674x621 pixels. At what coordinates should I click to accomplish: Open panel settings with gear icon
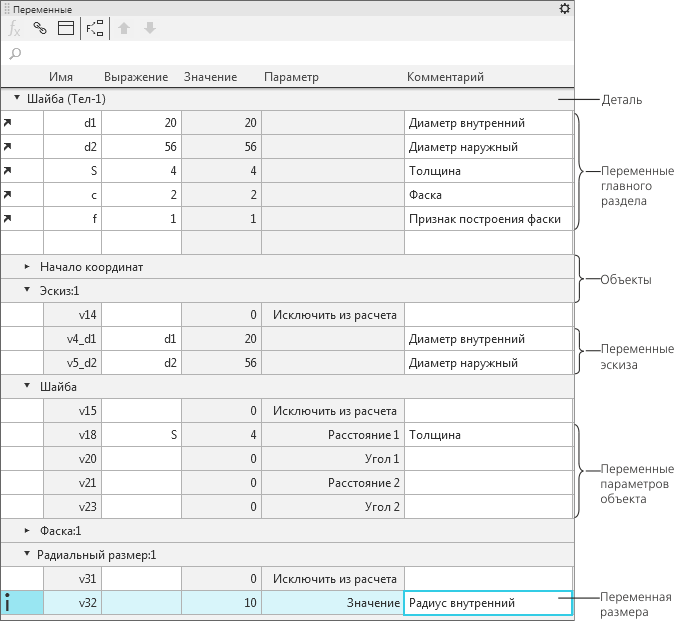[565, 9]
